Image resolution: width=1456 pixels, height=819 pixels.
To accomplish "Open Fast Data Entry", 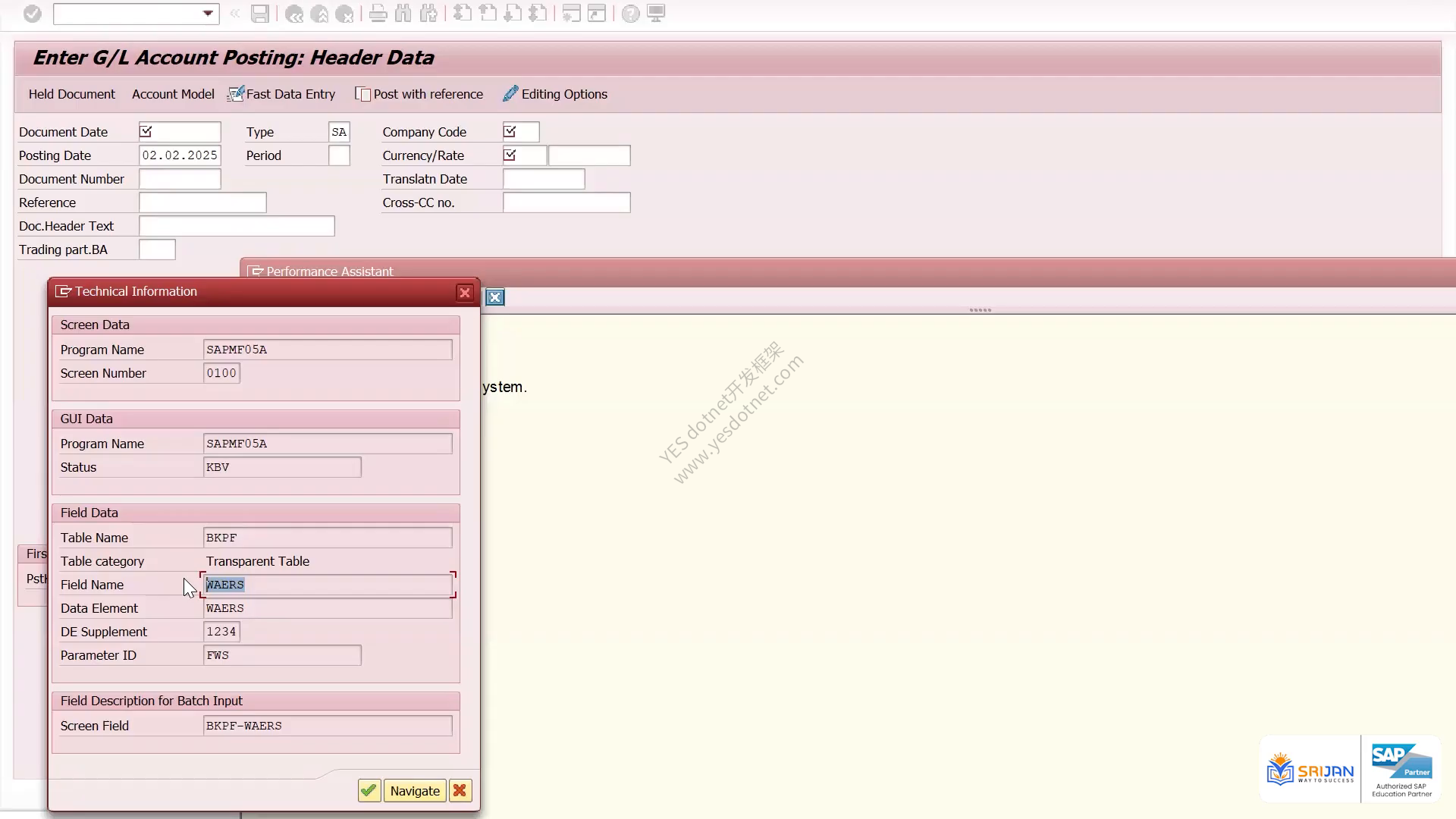I will pos(281,94).
